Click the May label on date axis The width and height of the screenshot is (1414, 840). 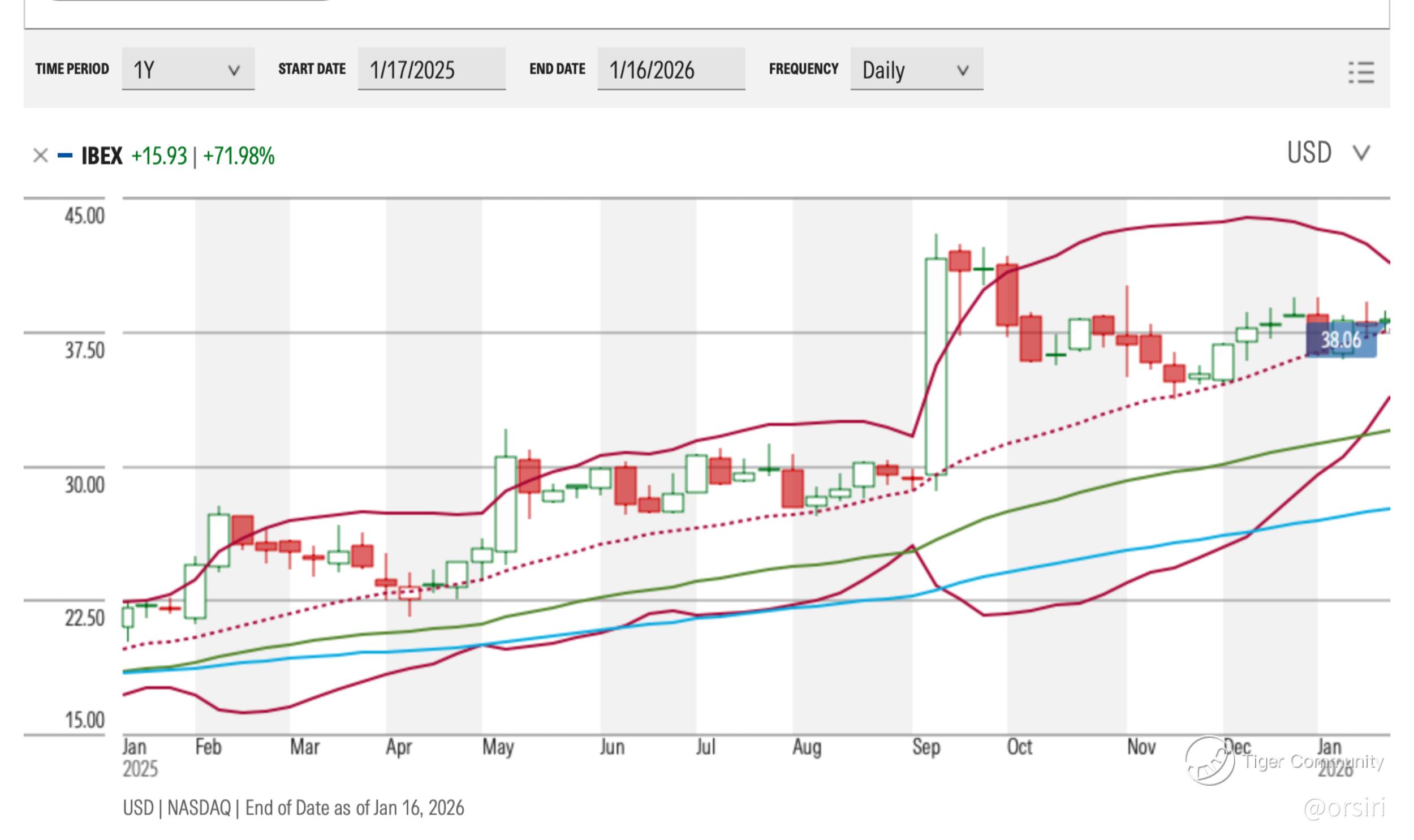(x=497, y=747)
